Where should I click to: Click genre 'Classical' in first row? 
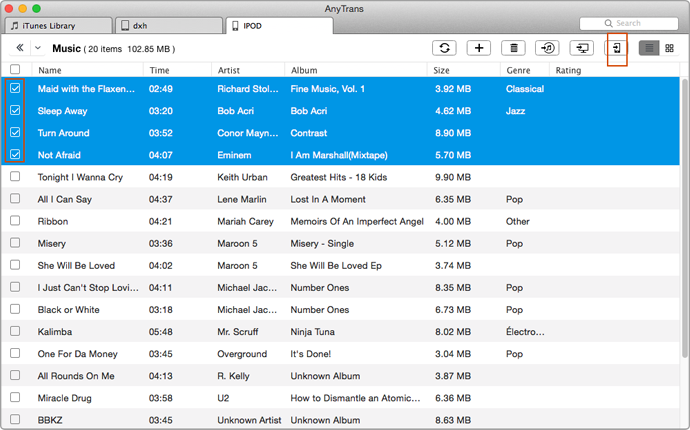(x=525, y=89)
